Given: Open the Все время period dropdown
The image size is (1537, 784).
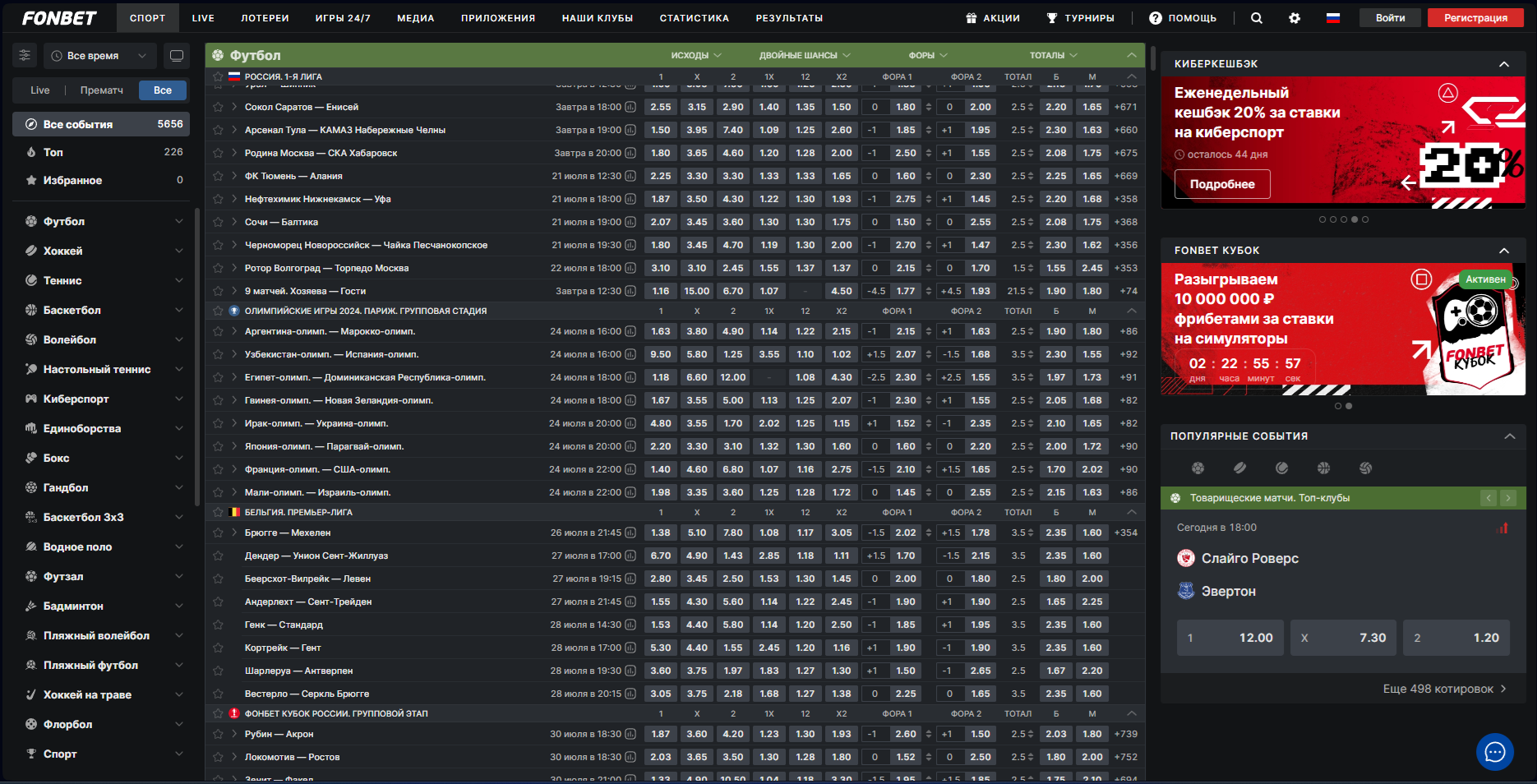Looking at the screenshot, I should point(99,55).
